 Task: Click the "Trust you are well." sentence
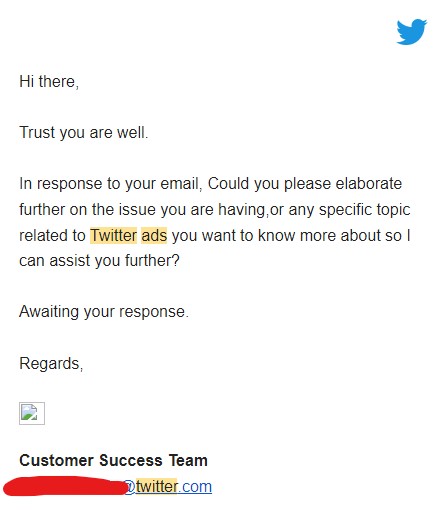click(84, 132)
